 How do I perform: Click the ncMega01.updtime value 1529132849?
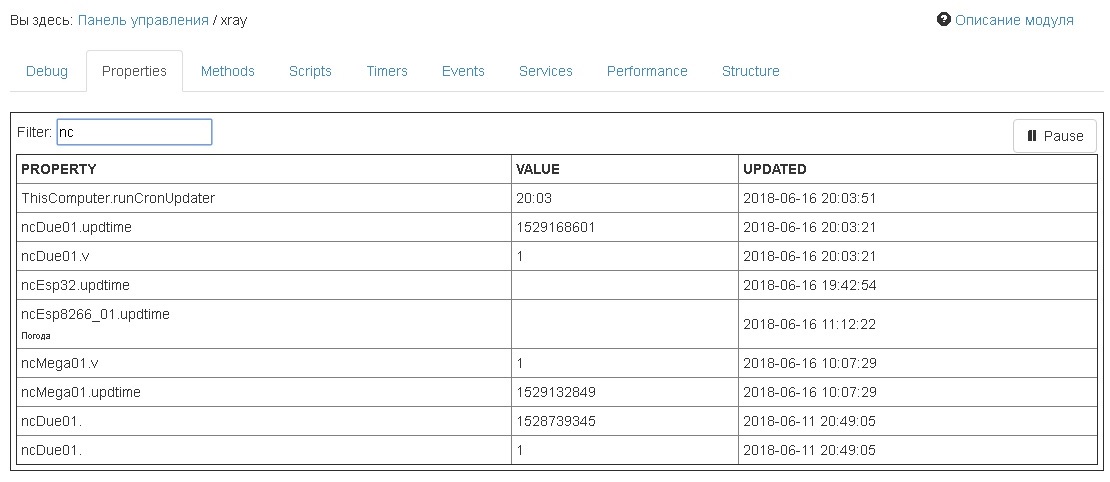[x=556, y=392]
